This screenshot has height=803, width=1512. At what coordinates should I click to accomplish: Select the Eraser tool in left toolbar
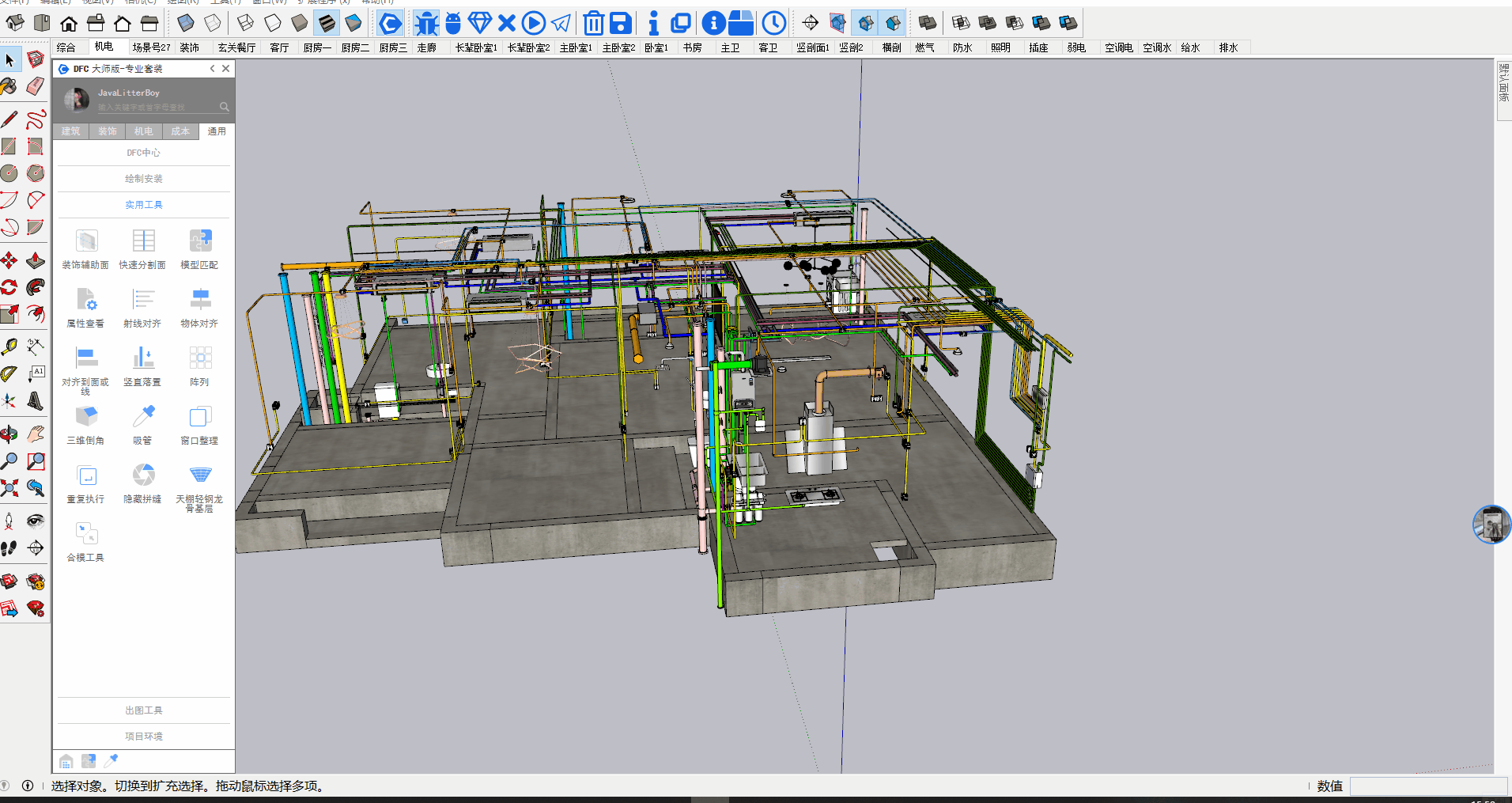coord(36,86)
